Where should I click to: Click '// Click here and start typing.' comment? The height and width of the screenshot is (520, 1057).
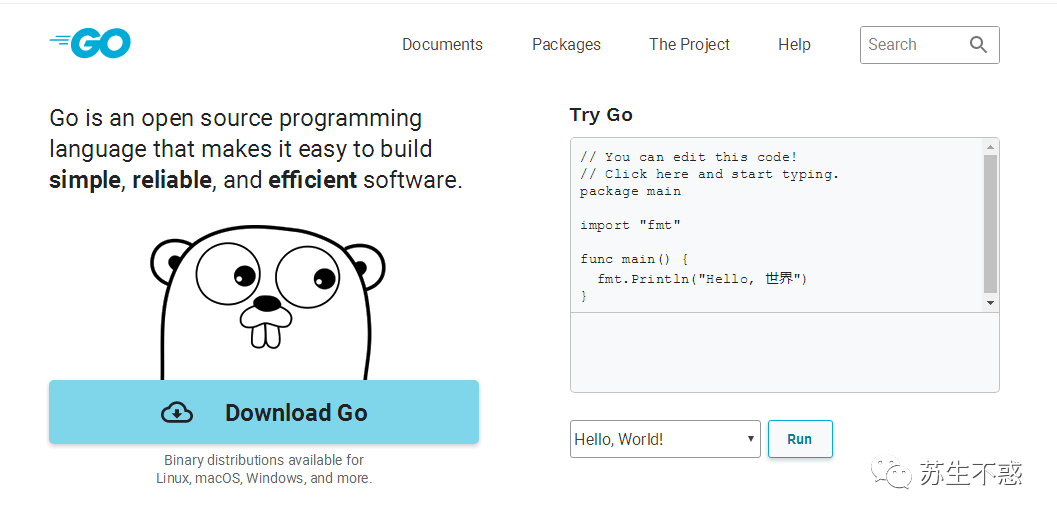tap(709, 174)
